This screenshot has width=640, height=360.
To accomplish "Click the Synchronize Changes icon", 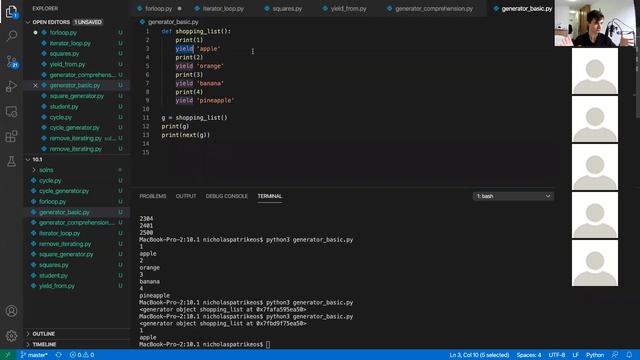I will pyautogui.click(x=59, y=355).
